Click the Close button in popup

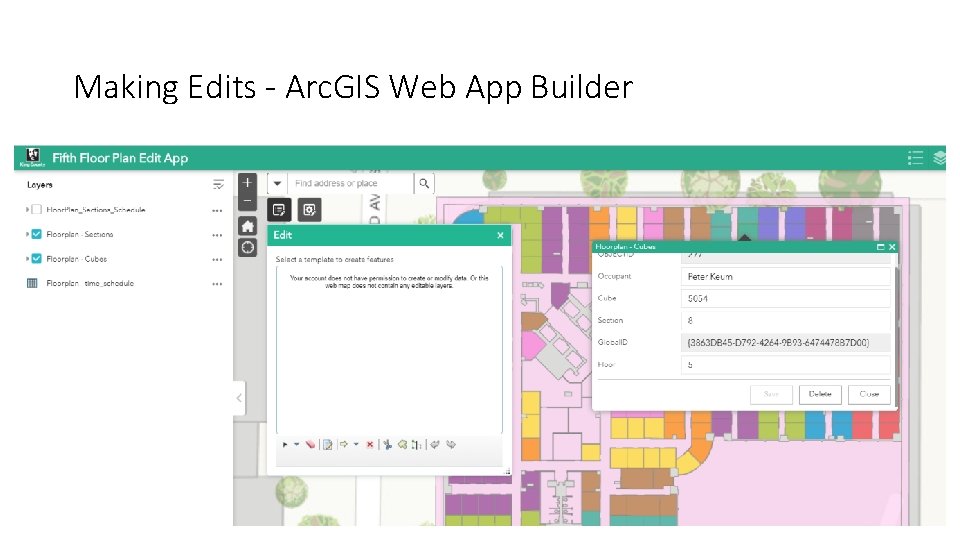[869, 394]
